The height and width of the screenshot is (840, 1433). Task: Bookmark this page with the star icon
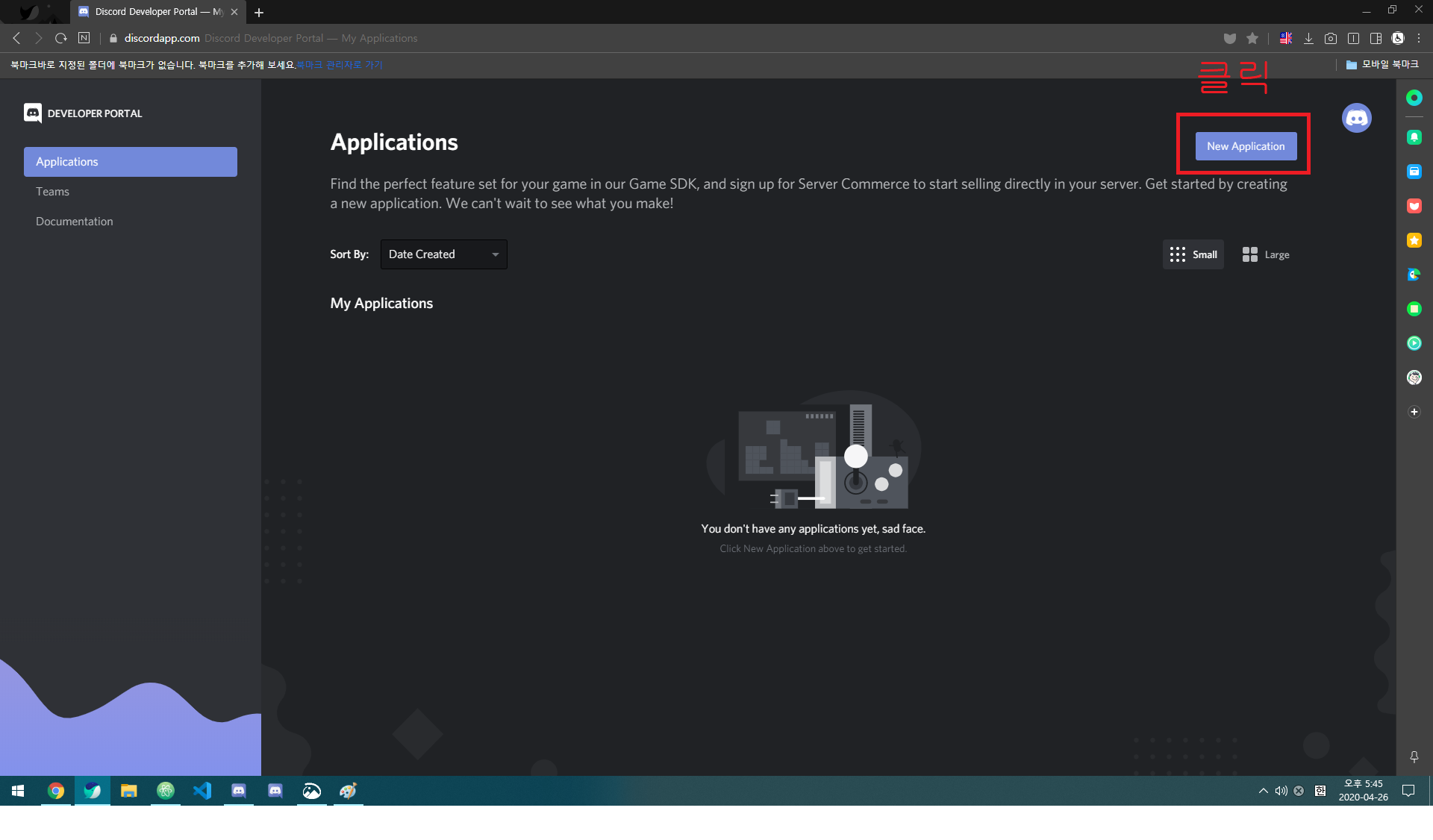1252,38
